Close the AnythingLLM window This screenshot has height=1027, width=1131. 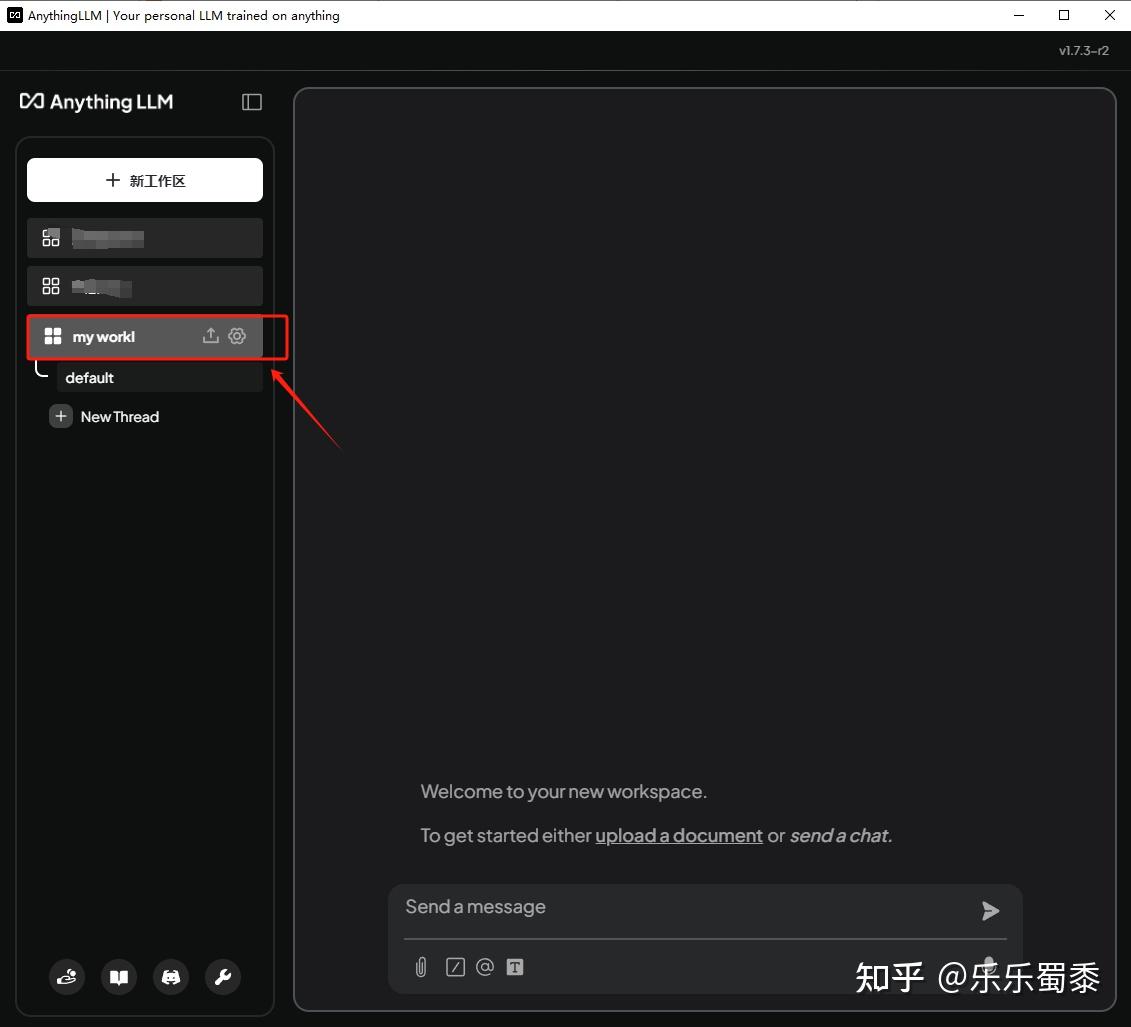1109,15
